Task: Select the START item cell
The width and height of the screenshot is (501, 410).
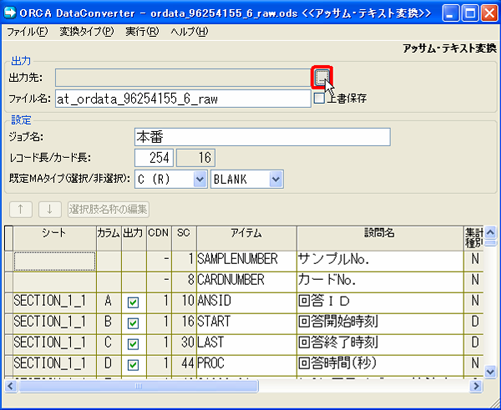Action: [246, 323]
